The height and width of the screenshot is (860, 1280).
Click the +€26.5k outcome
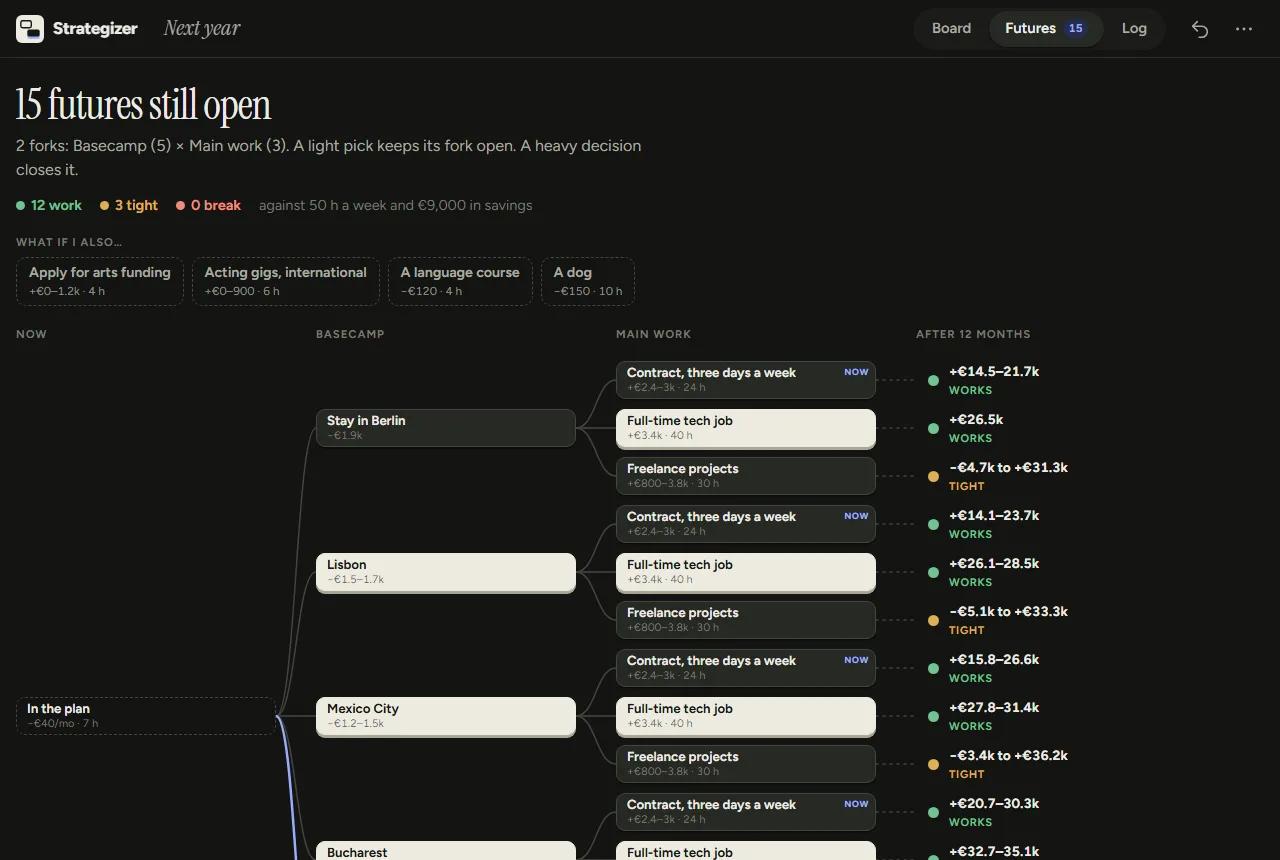[x=976, y=419]
